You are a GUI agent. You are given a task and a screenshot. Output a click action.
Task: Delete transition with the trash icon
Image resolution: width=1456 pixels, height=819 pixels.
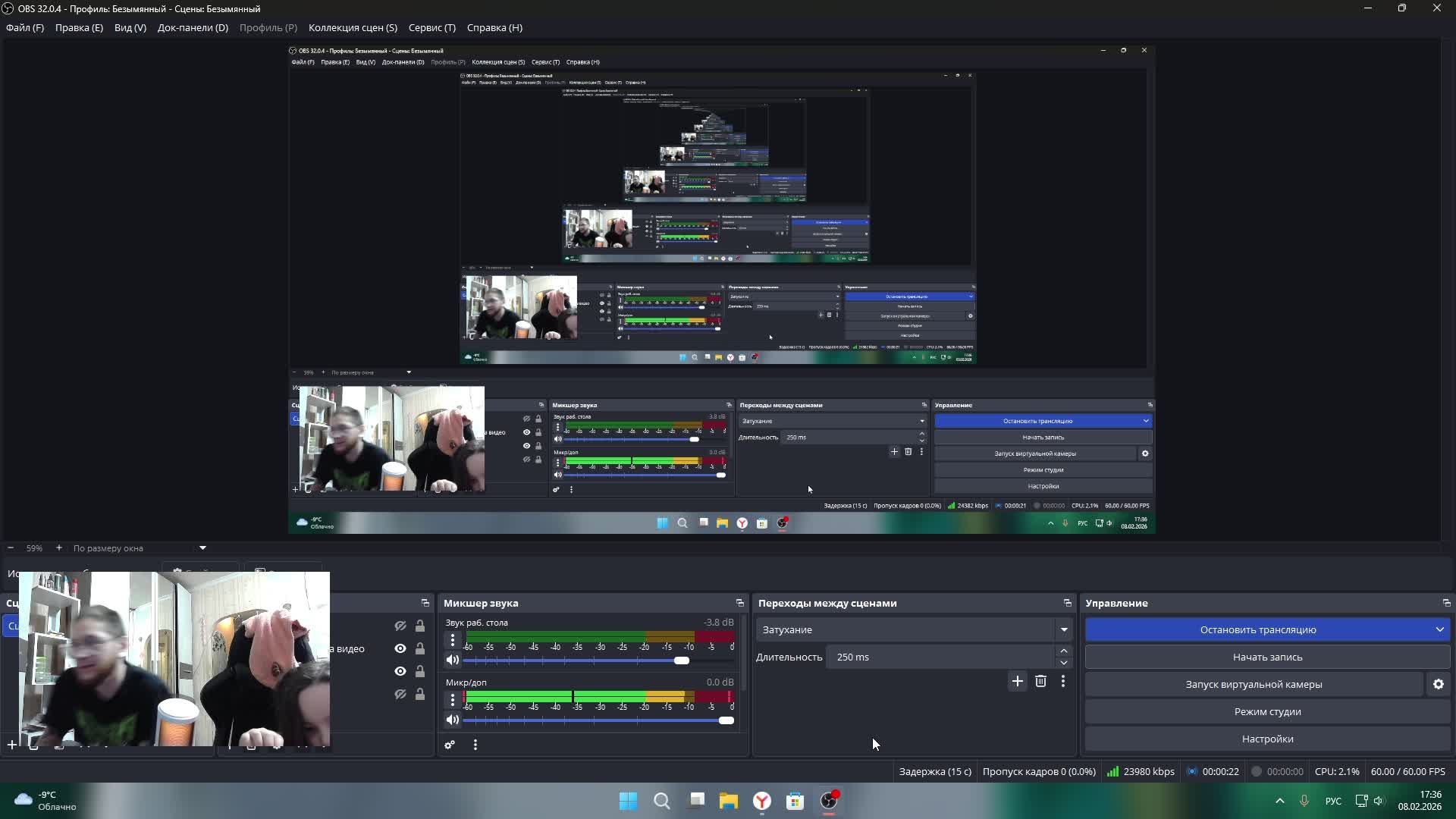tap(1040, 682)
